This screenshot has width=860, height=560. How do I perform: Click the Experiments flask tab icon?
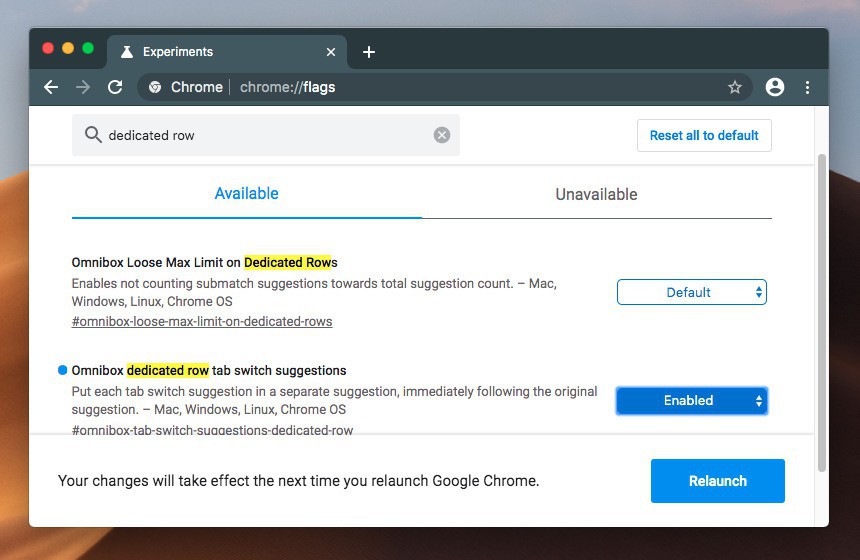pyautogui.click(x=127, y=52)
